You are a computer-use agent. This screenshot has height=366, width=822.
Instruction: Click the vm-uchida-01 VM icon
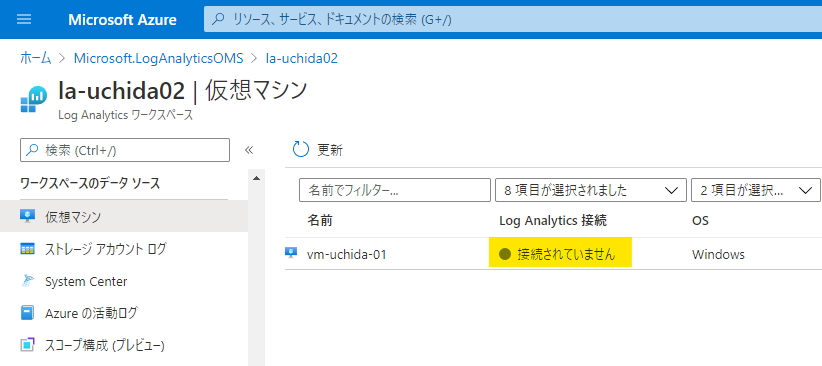[291, 254]
